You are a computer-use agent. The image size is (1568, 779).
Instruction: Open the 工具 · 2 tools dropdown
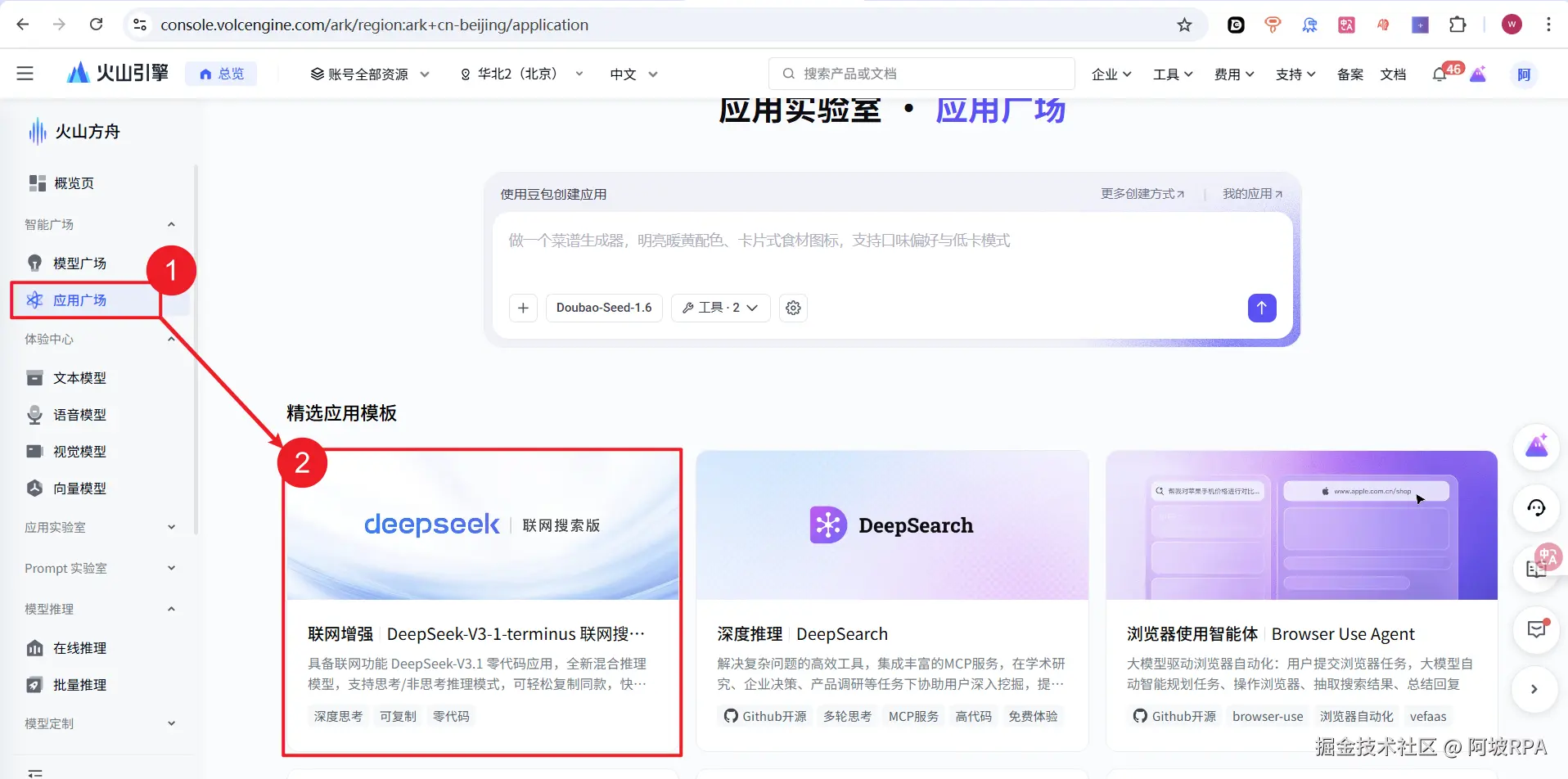pyautogui.click(x=720, y=308)
